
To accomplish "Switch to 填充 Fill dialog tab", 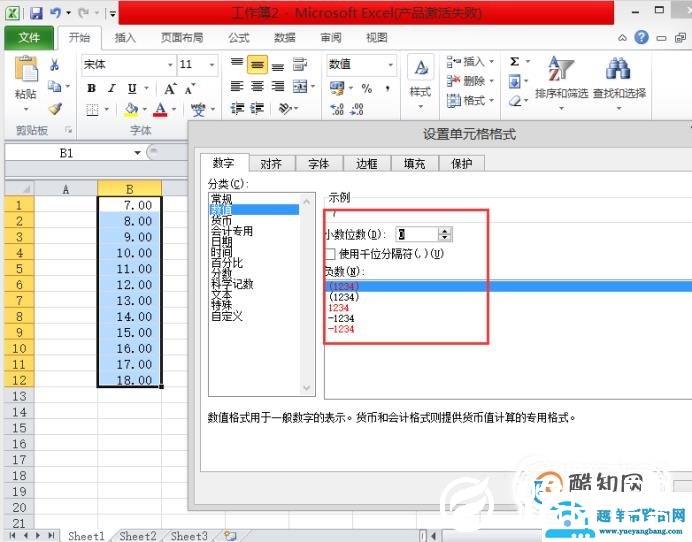I will coord(414,164).
